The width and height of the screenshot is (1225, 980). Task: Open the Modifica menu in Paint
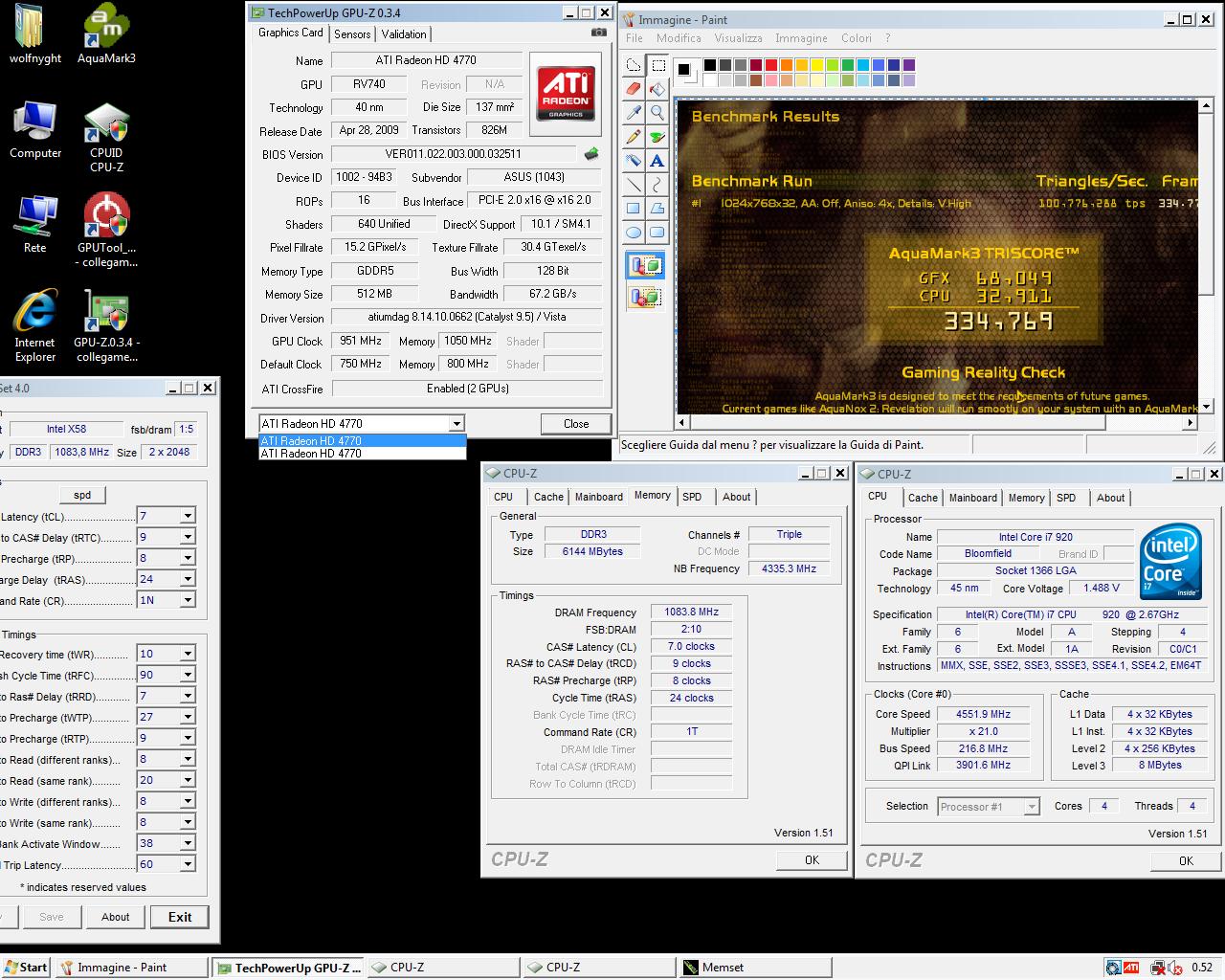point(679,38)
